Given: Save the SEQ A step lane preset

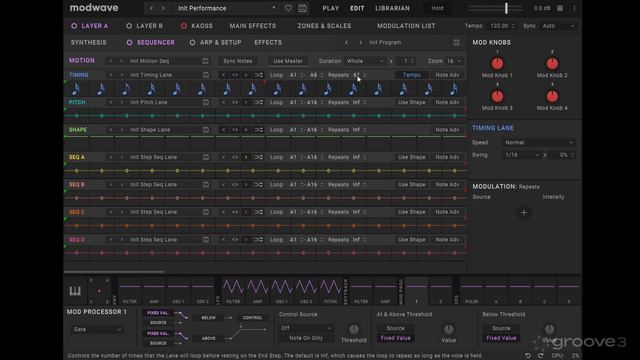Looking at the screenshot, I should pos(206,157).
